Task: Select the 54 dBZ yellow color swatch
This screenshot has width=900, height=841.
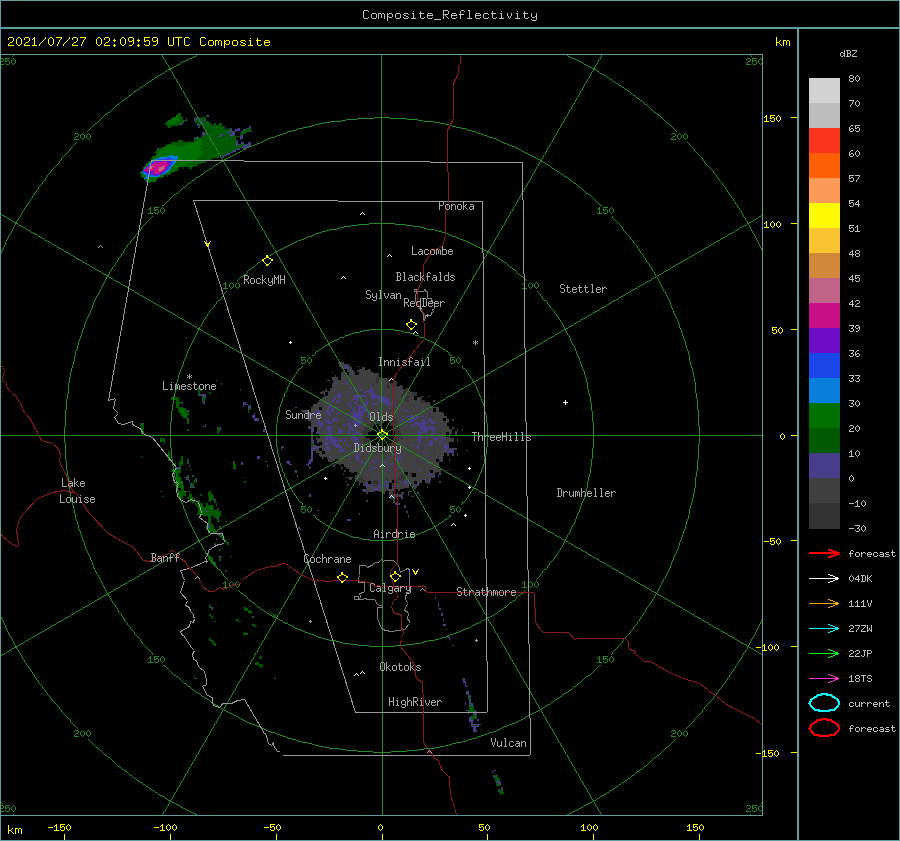Action: 824,215
